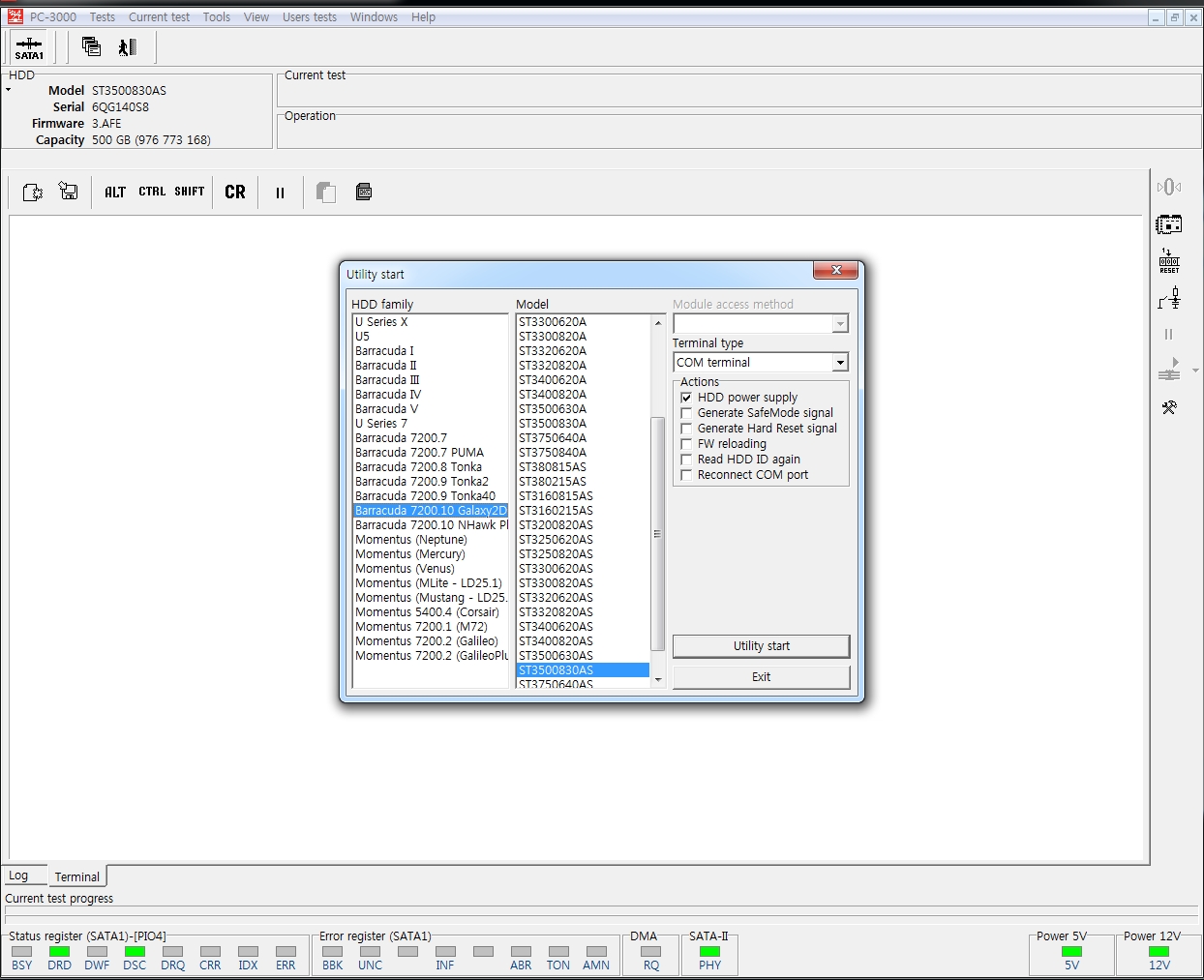Open the Terminal type dropdown
The image size is (1204, 980).
839,363
